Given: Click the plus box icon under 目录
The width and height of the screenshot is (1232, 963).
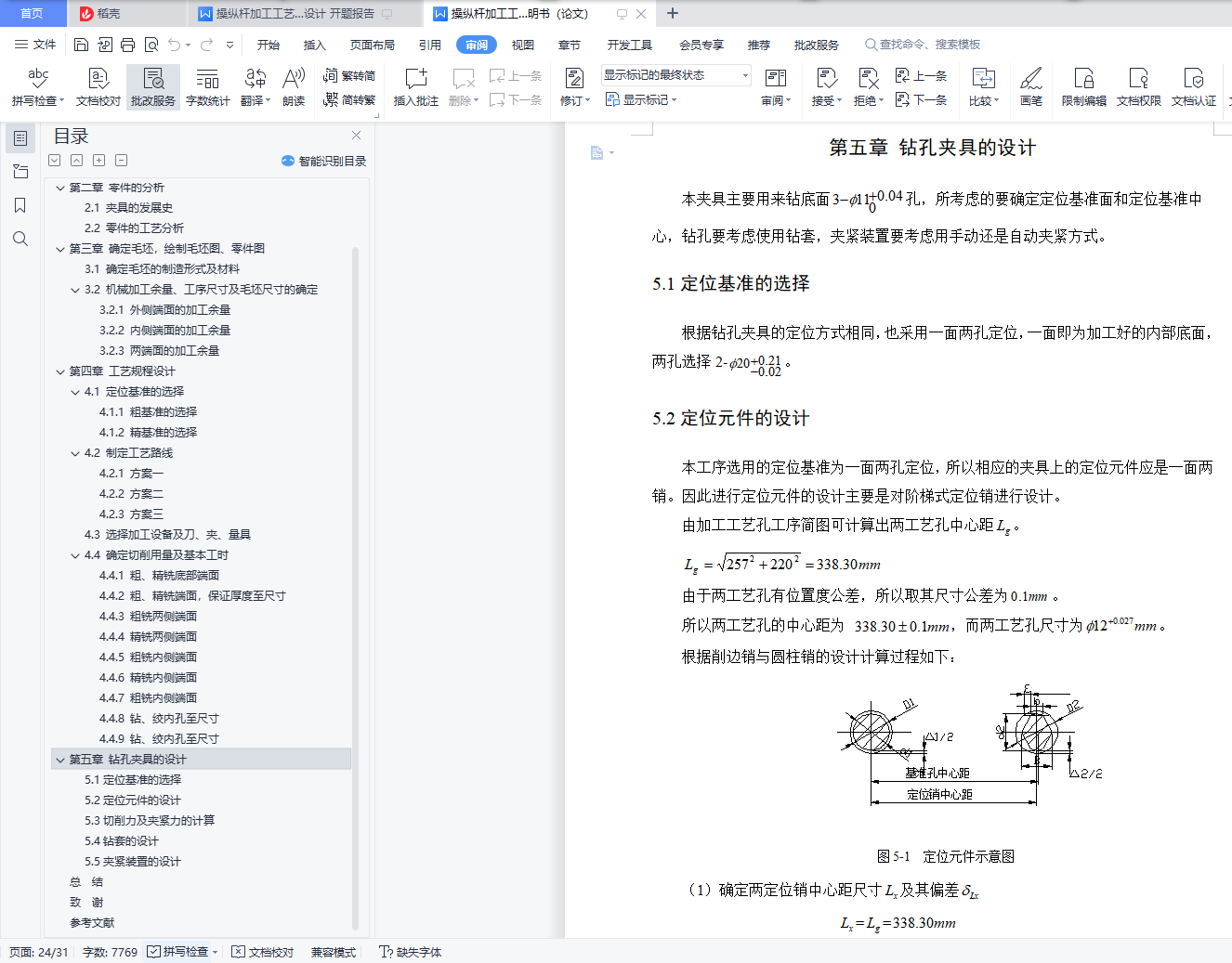Looking at the screenshot, I should [x=98, y=161].
